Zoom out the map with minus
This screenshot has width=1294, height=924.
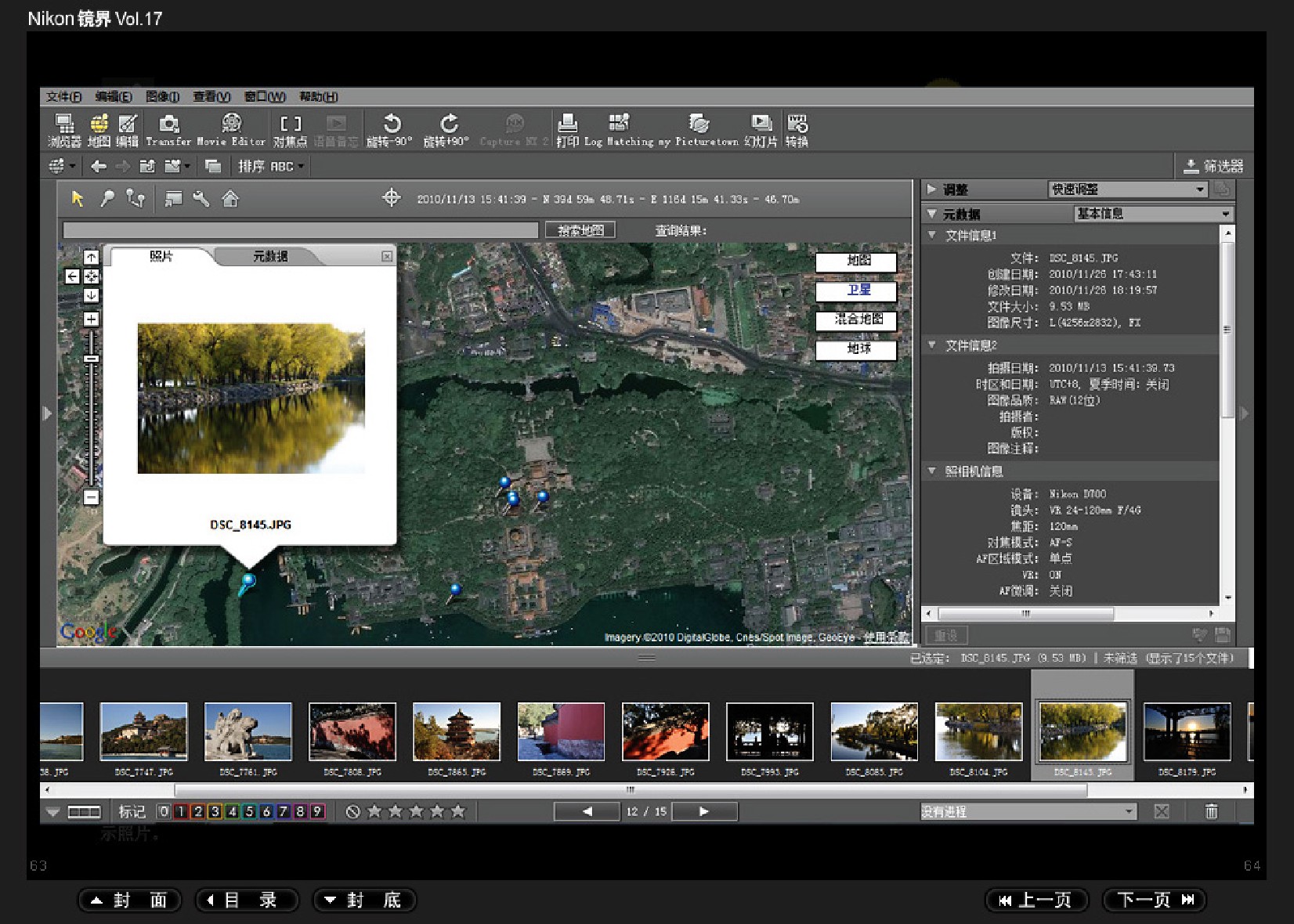click(x=91, y=497)
